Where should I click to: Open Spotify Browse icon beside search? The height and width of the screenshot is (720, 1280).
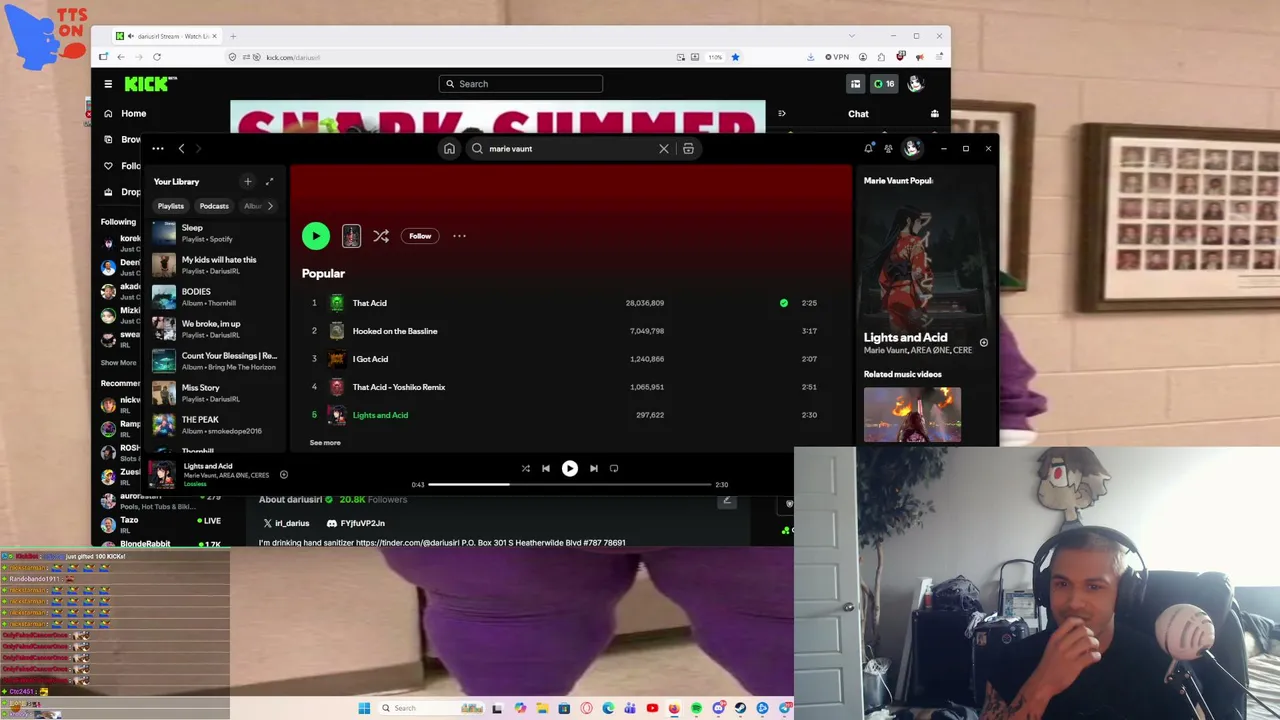688,149
